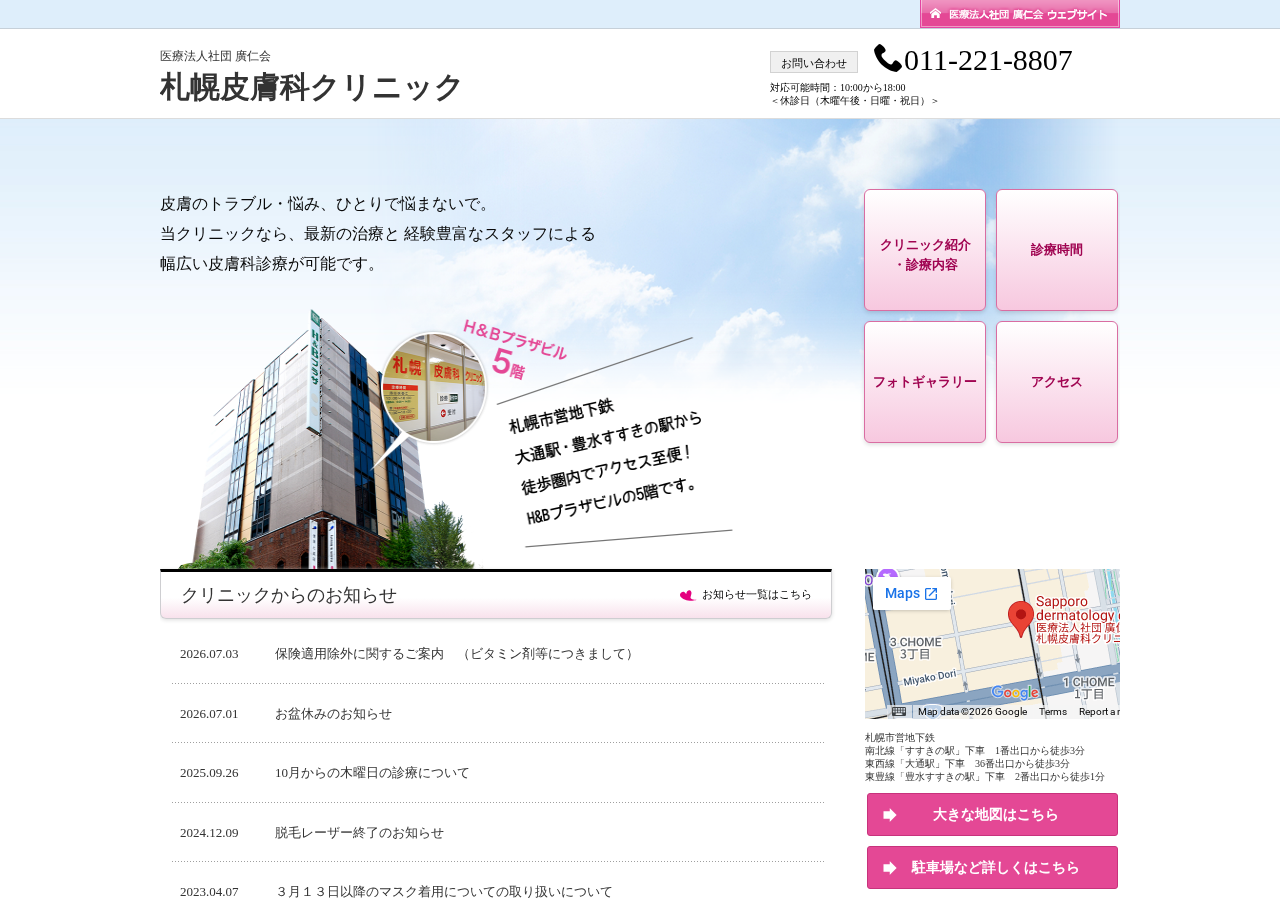Image resolution: width=1280 pixels, height=900 pixels.
Task: Click お知らせ一覧はこちら link
Action: coord(757,595)
